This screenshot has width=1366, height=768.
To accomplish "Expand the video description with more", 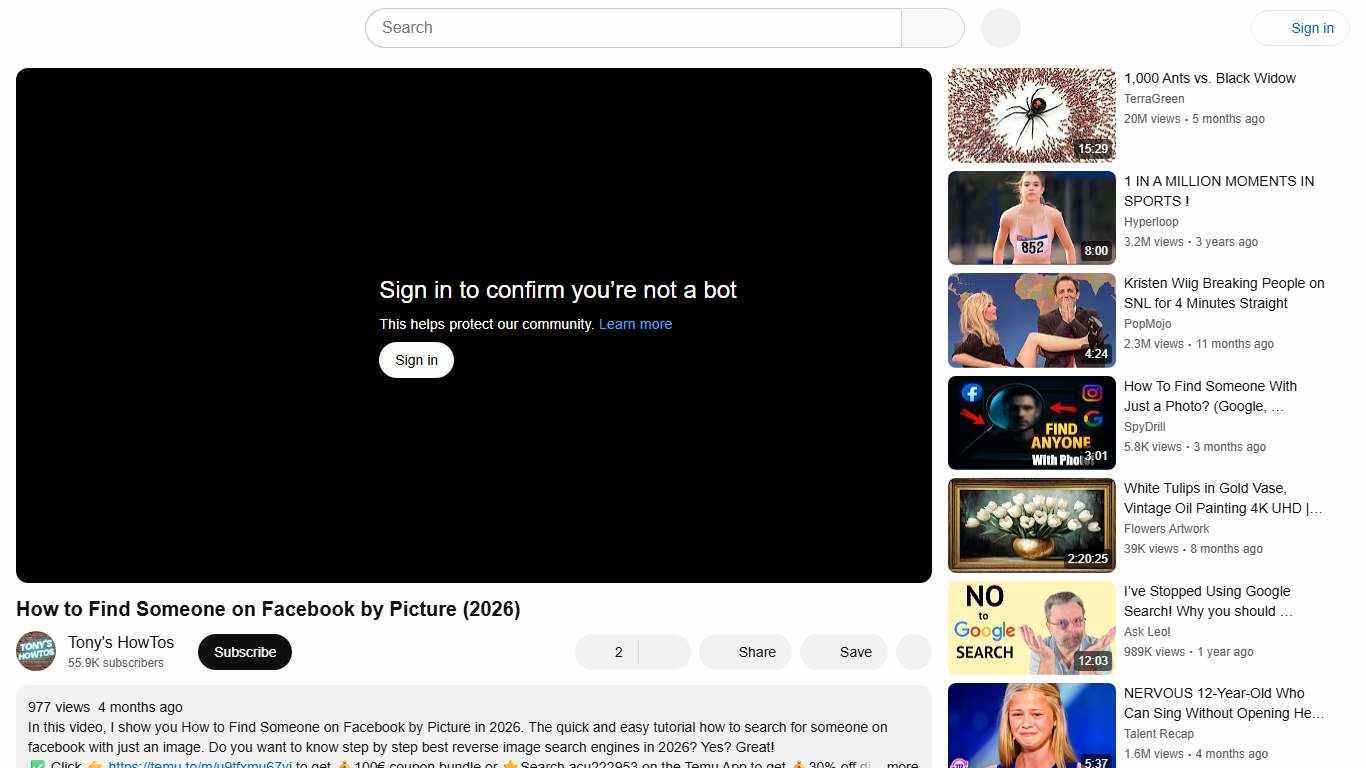I will click(901, 763).
